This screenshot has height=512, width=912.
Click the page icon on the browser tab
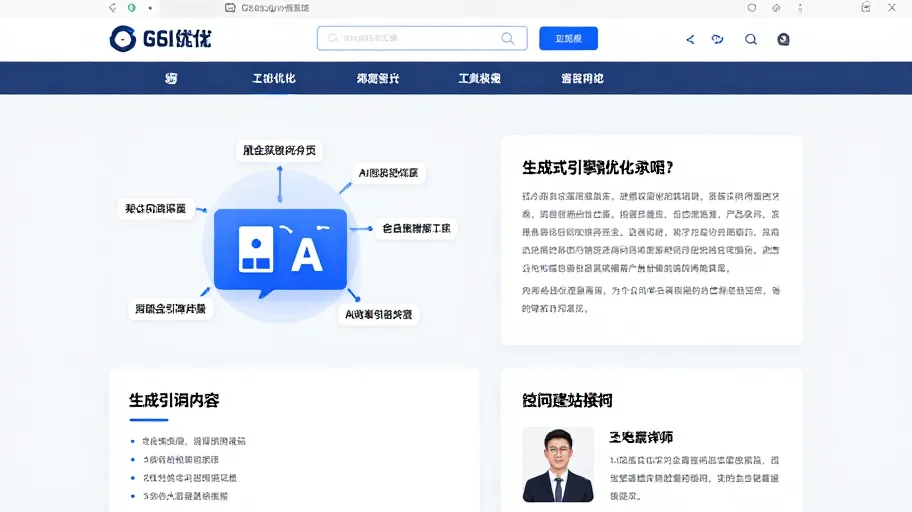click(x=230, y=8)
